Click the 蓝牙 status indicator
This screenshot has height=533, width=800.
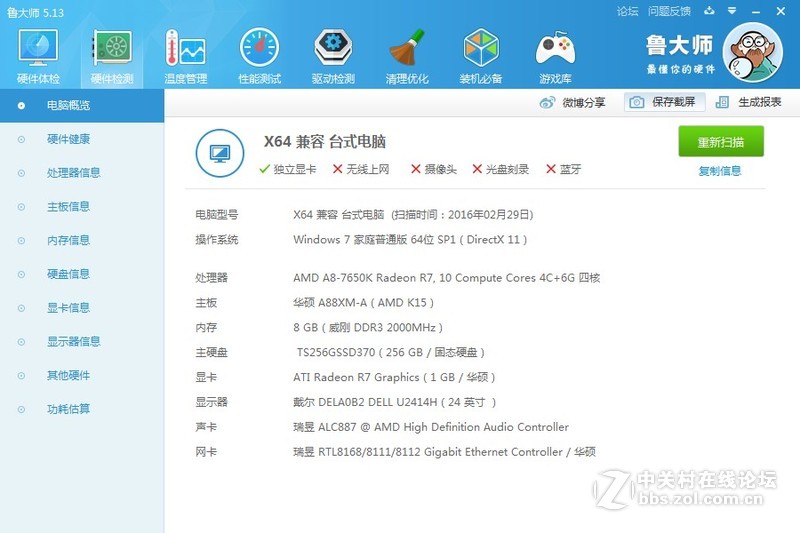tap(564, 169)
